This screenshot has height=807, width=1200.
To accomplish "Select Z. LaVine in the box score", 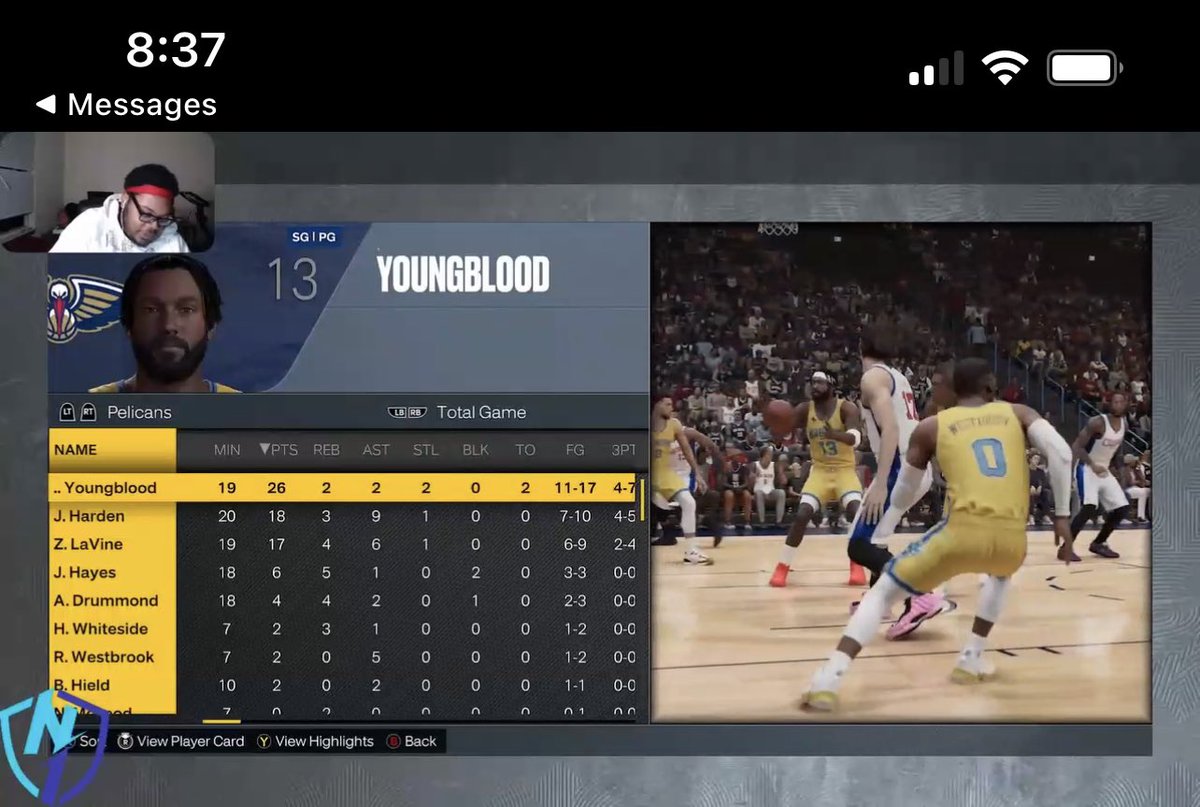I will (x=88, y=544).
